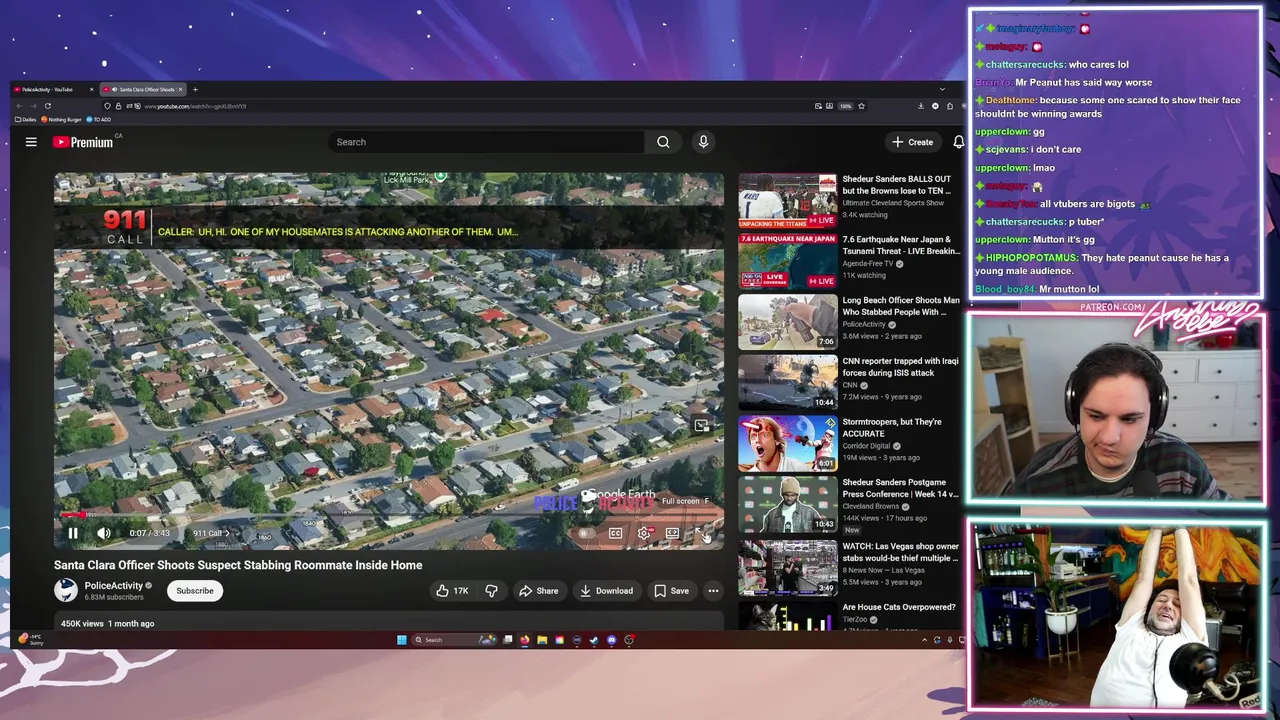Open the YouTube hamburger guide menu
Image resolution: width=1280 pixels, height=720 pixels.
coord(31,142)
